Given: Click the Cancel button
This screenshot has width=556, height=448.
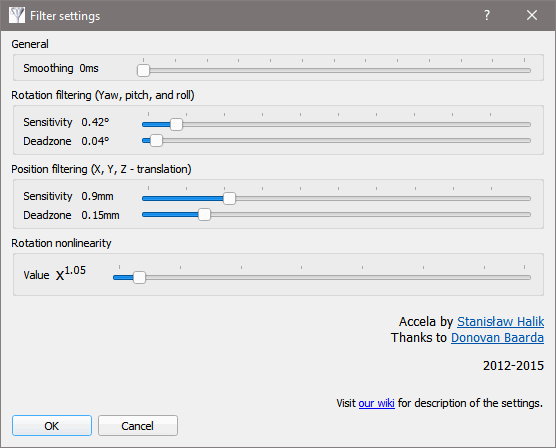Looking at the screenshot, I should (x=138, y=425).
